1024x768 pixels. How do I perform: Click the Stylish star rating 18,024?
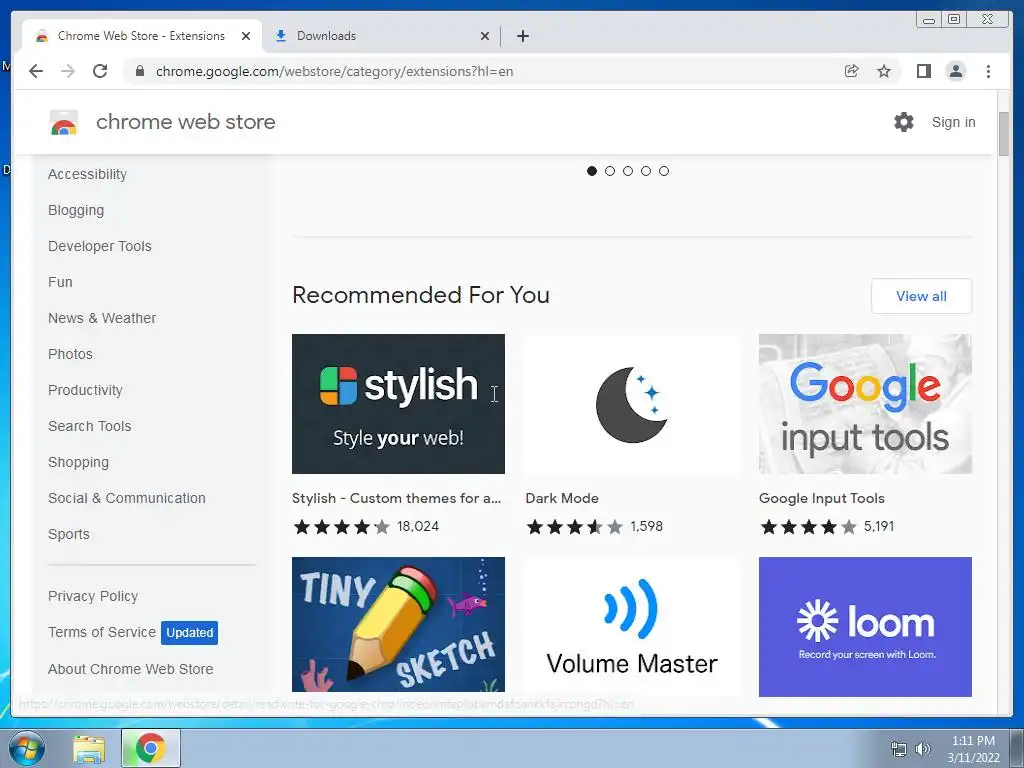(x=366, y=526)
